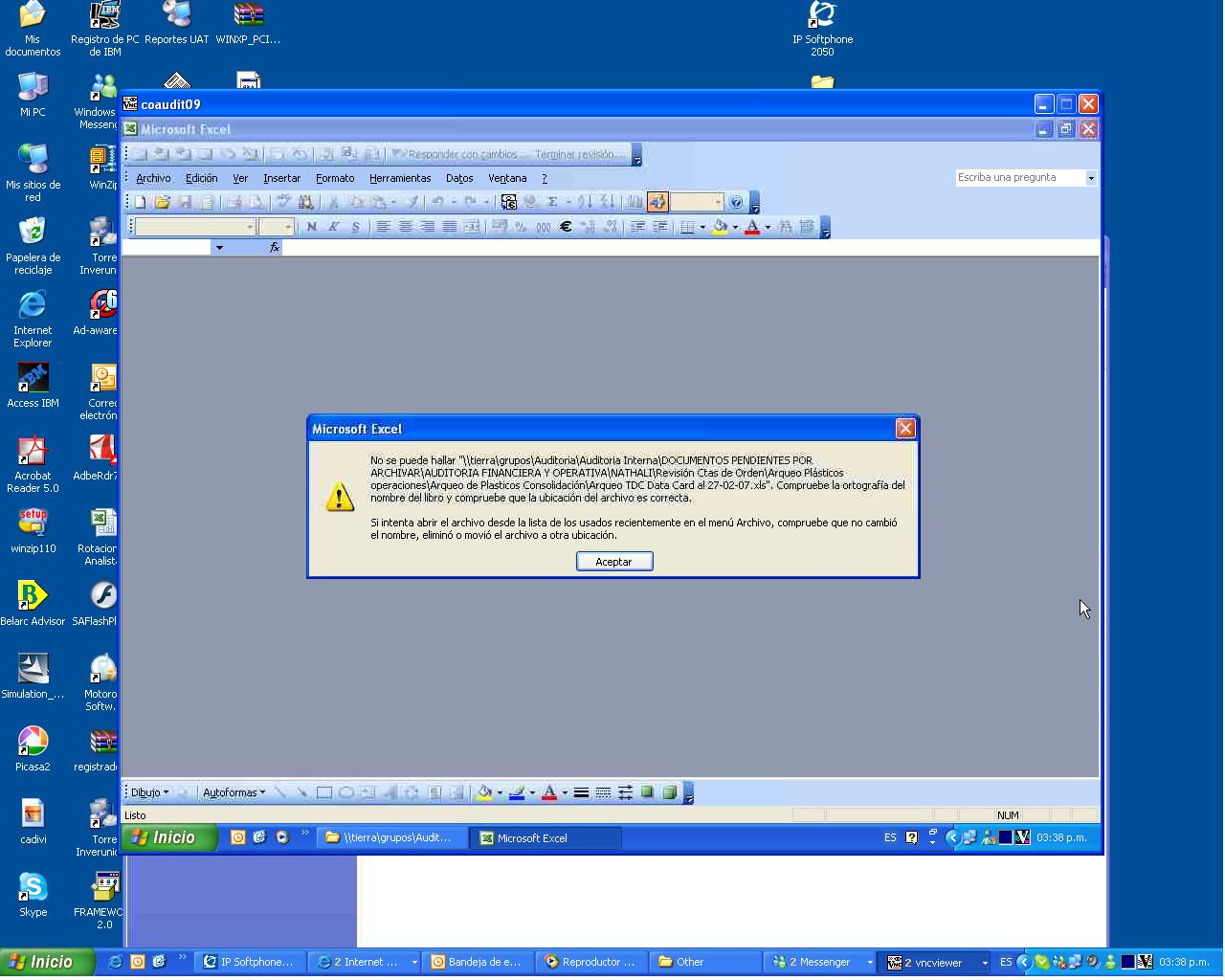Toggle Center alignment in formatting toolbar
Image resolution: width=1225 pixels, height=980 pixels.
click(405, 227)
